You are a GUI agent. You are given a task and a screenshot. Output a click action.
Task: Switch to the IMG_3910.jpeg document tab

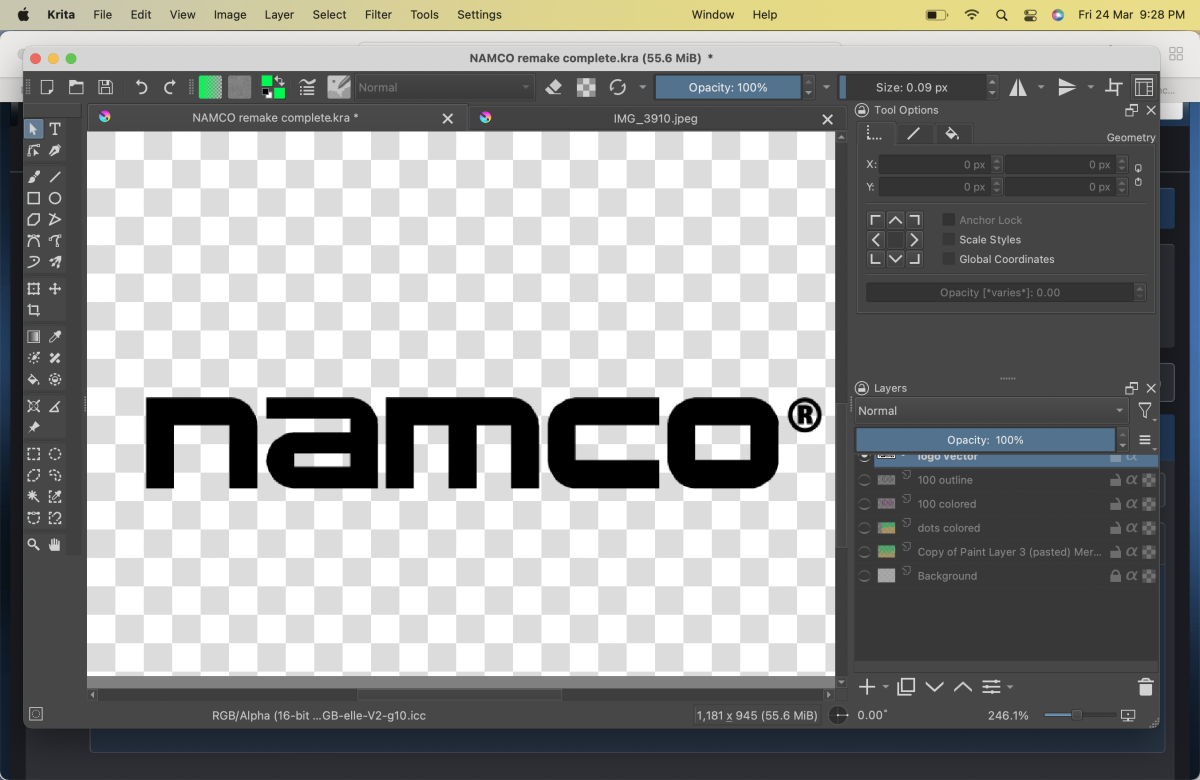pos(655,118)
